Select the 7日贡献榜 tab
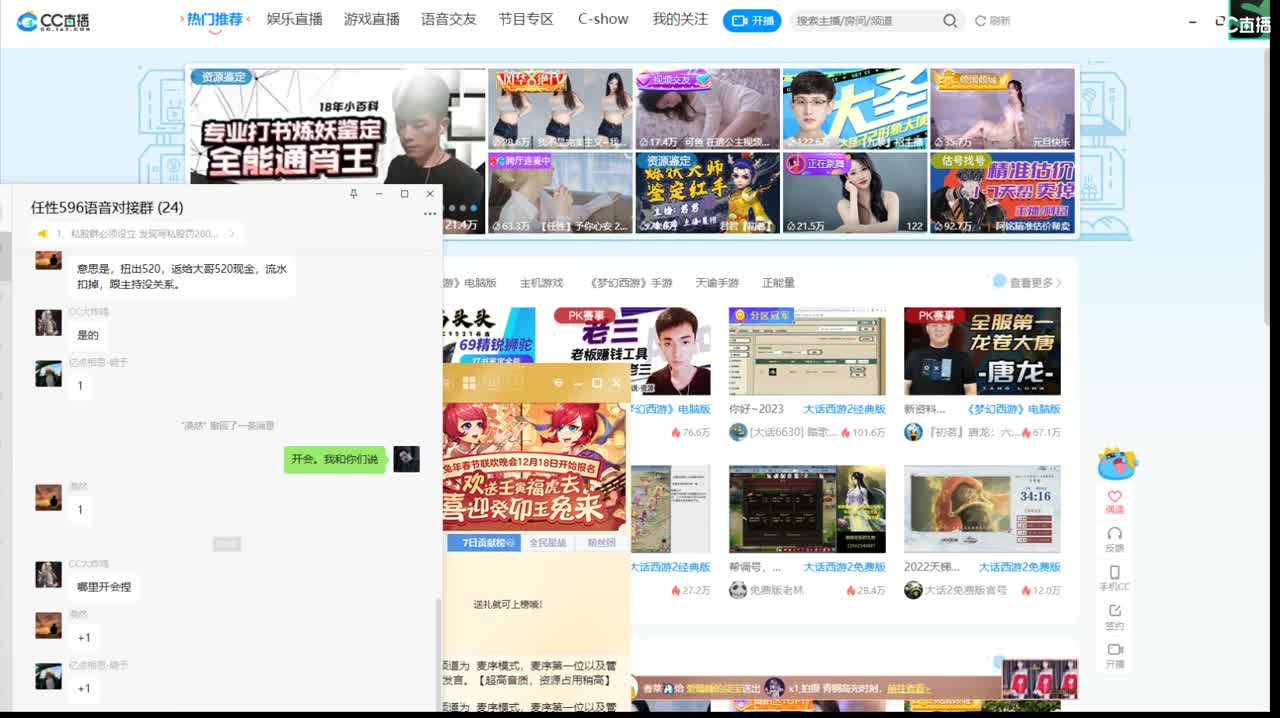 tap(482, 543)
